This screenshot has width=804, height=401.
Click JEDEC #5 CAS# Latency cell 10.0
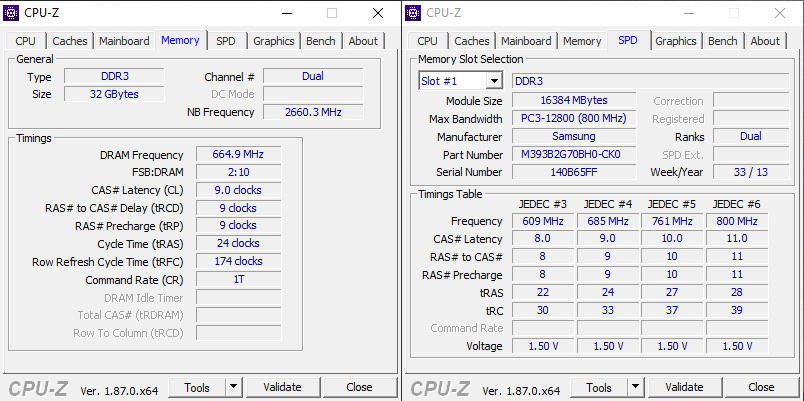tap(672, 238)
